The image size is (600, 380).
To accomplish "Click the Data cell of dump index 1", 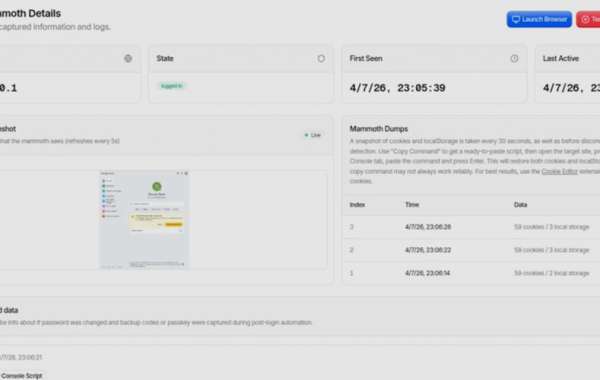I will 551,273.
